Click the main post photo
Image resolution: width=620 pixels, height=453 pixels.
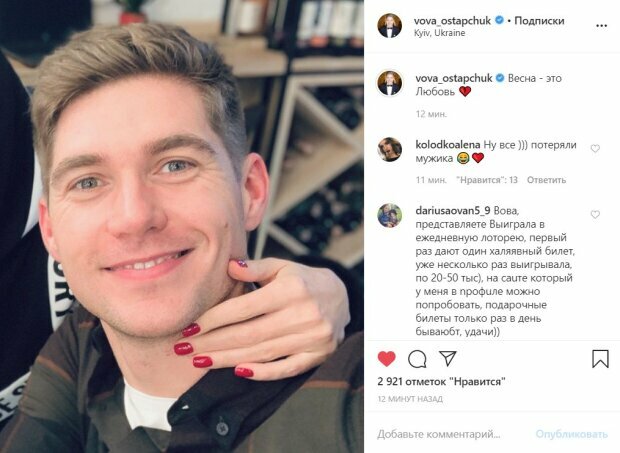click(182, 226)
